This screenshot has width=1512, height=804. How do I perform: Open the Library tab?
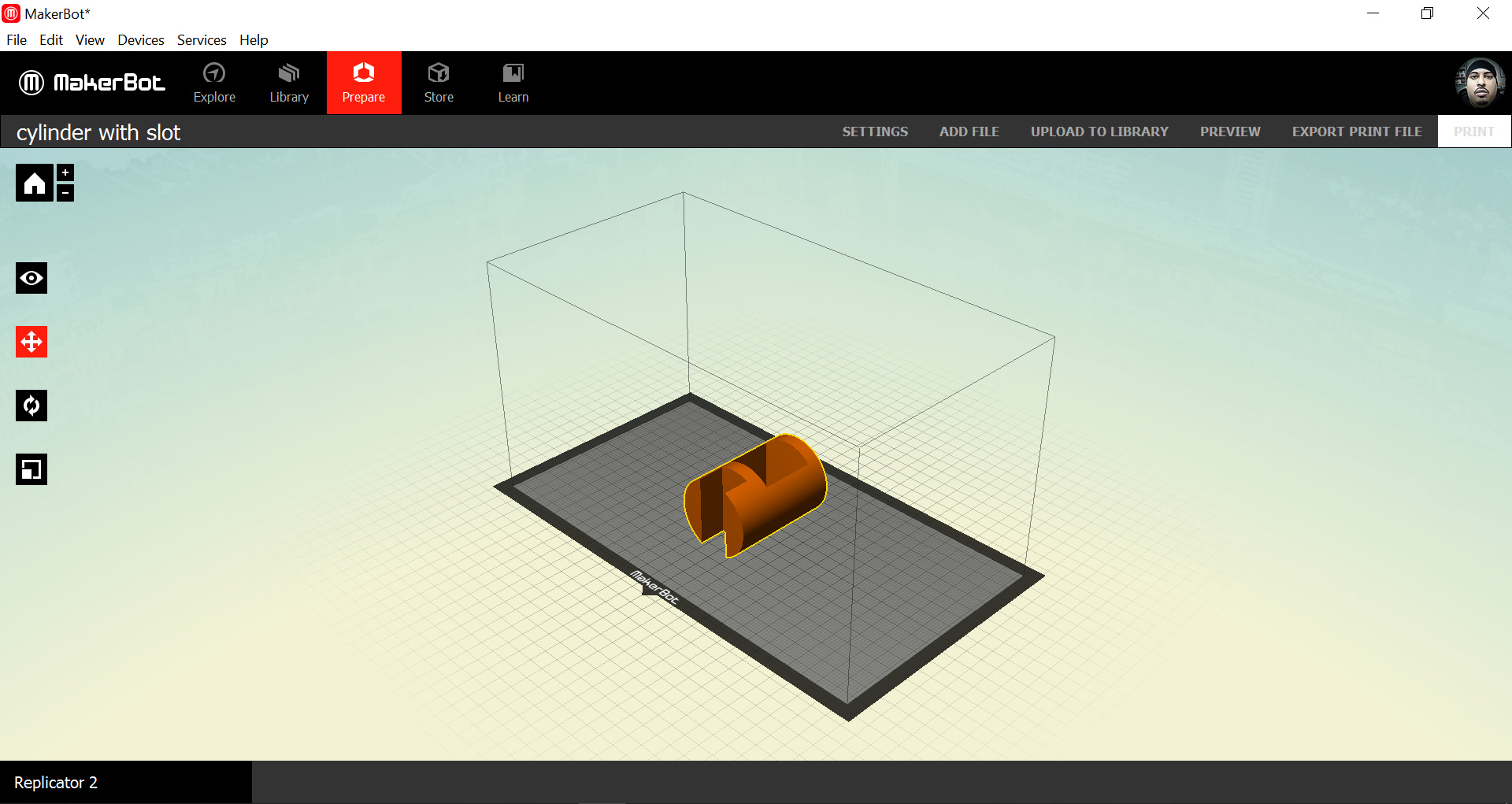(x=289, y=83)
